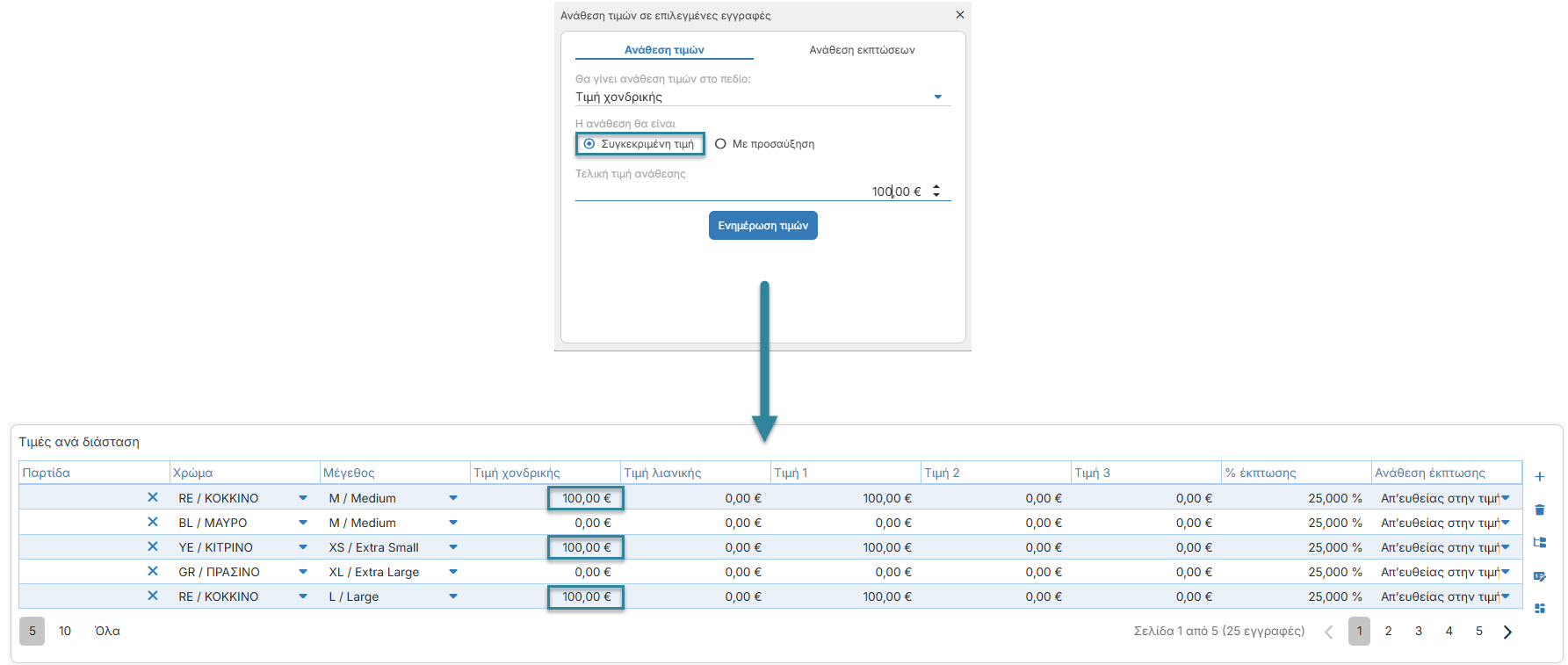Sort by Μέγεθος column header
1568x665 pixels.
[x=394, y=473]
